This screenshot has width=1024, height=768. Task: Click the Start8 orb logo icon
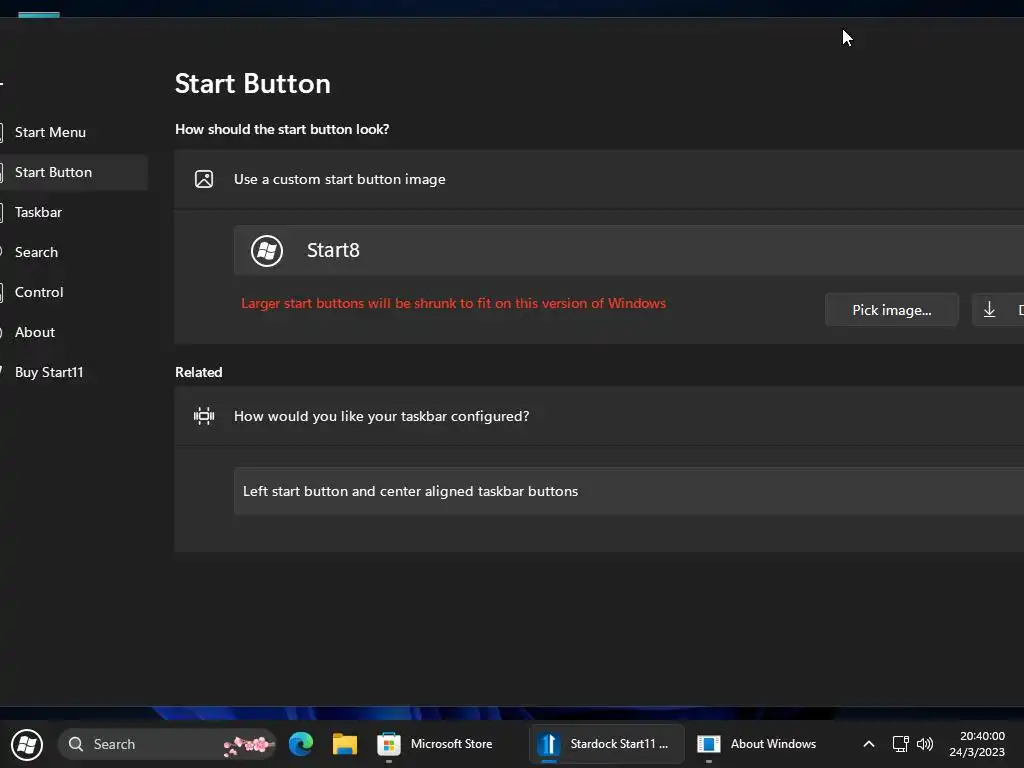click(x=266, y=251)
